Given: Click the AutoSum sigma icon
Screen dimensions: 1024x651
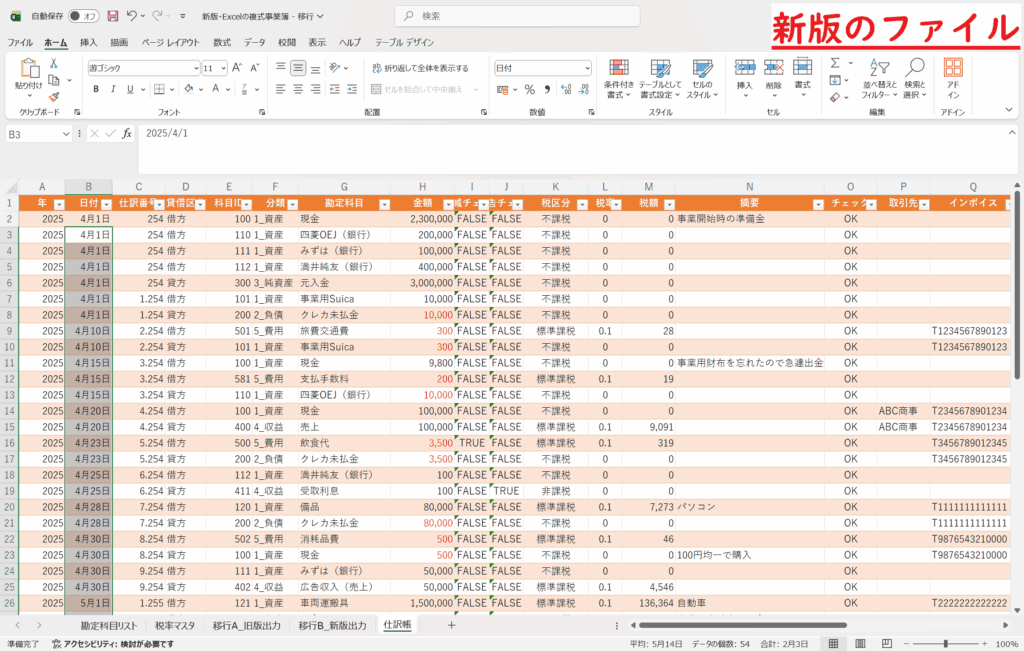Looking at the screenshot, I should (835, 62).
